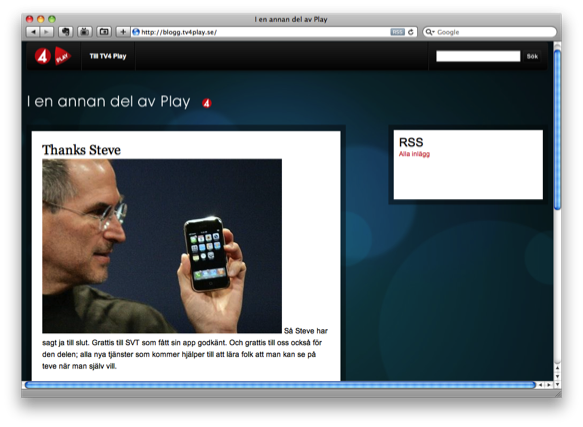Click the bug-shaped toolbar button

click(x=85, y=32)
